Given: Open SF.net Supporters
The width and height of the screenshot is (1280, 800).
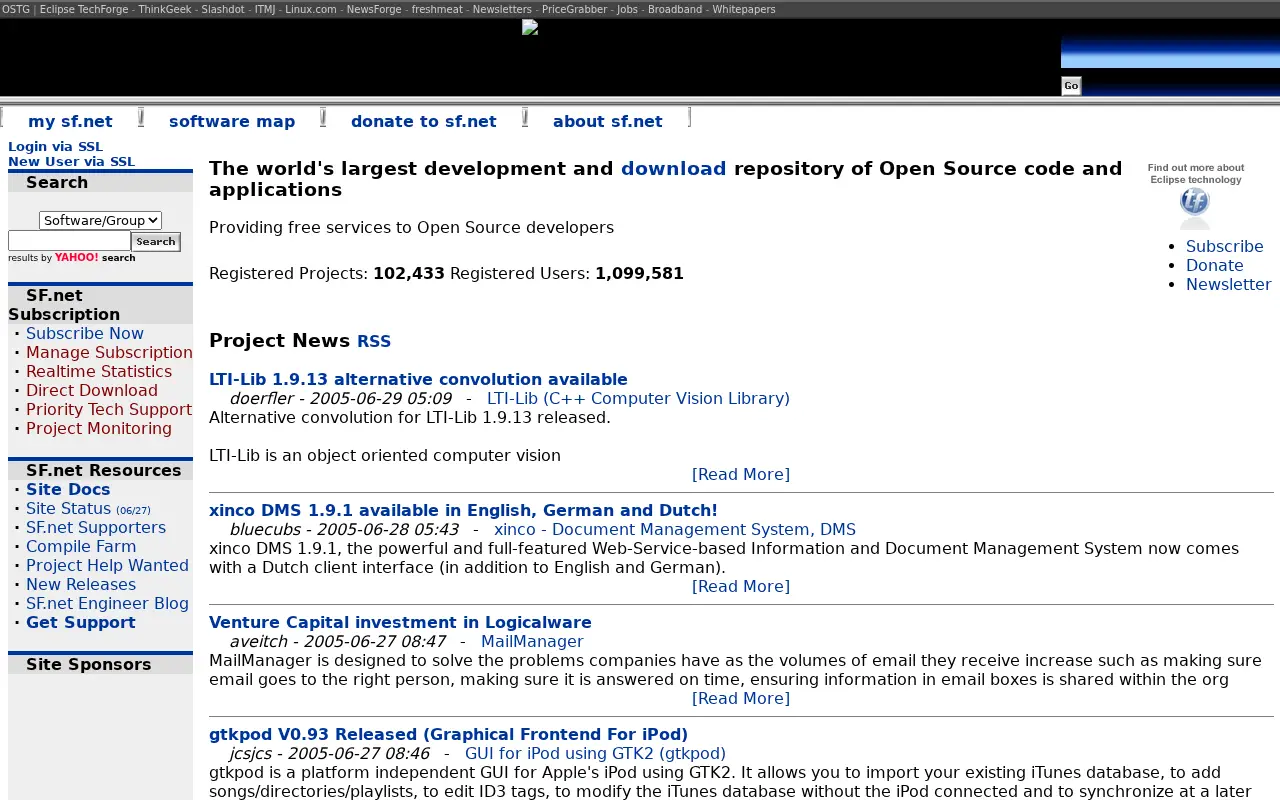Looking at the screenshot, I should (96, 527).
